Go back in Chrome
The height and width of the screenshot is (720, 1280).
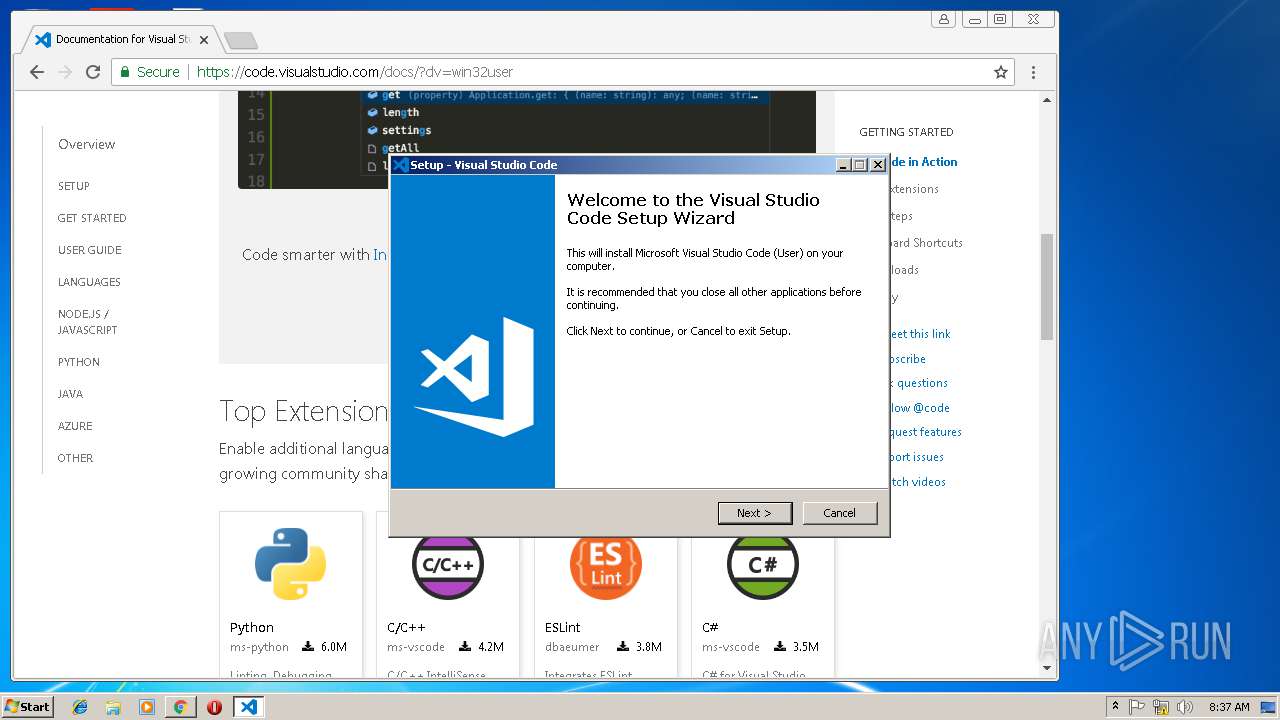point(37,72)
